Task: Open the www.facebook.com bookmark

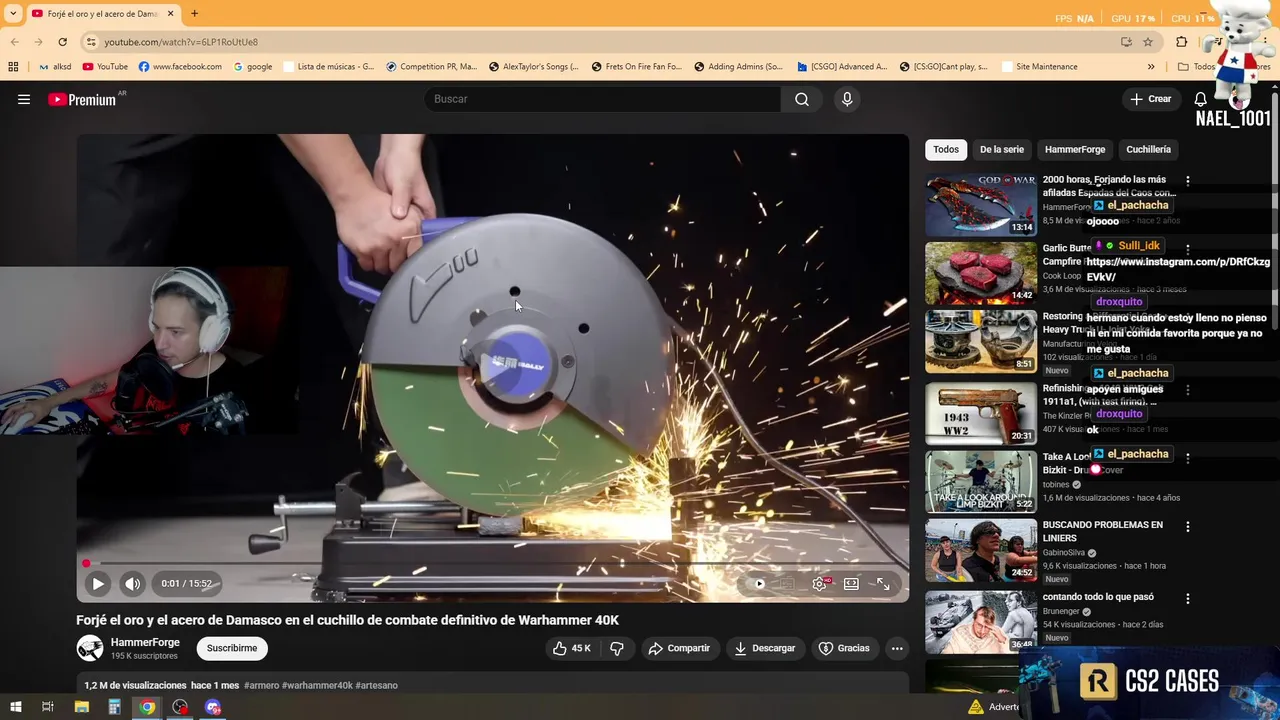Action: tap(180, 67)
